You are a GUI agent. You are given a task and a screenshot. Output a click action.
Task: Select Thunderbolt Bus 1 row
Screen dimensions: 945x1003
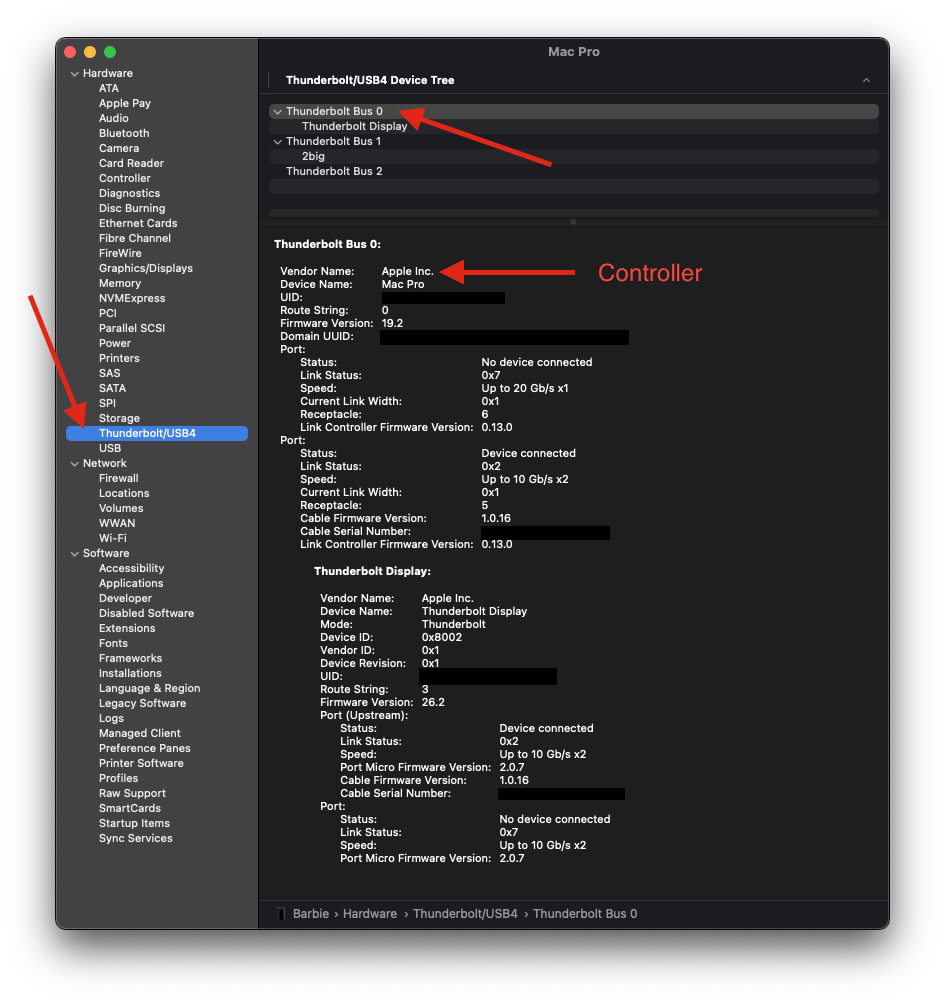573,141
